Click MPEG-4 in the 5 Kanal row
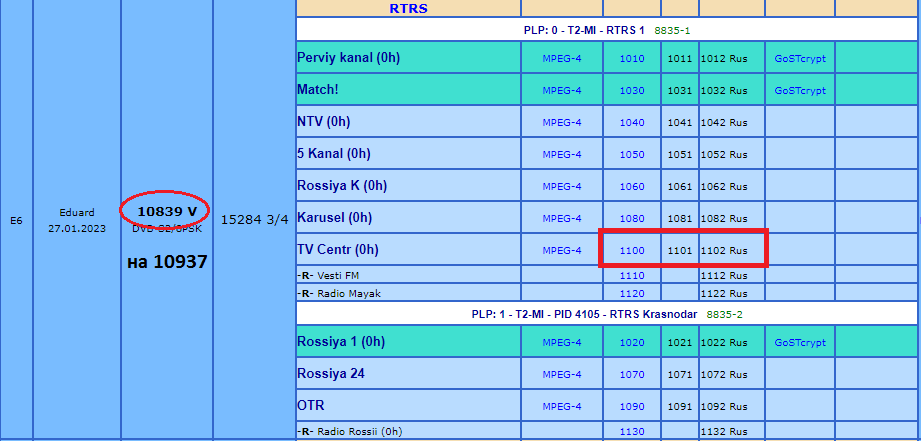Screen dimensions: 921x441 click(x=562, y=154)
